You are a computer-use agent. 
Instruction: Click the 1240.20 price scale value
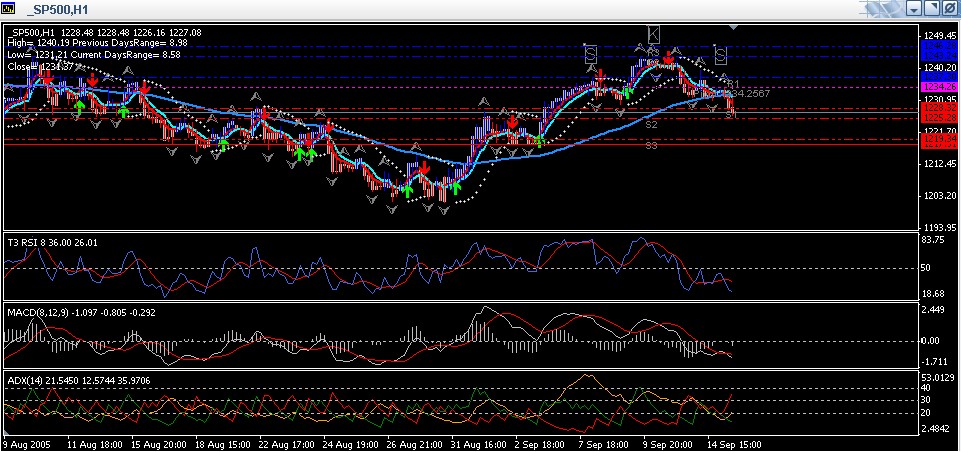coord(941,67)
